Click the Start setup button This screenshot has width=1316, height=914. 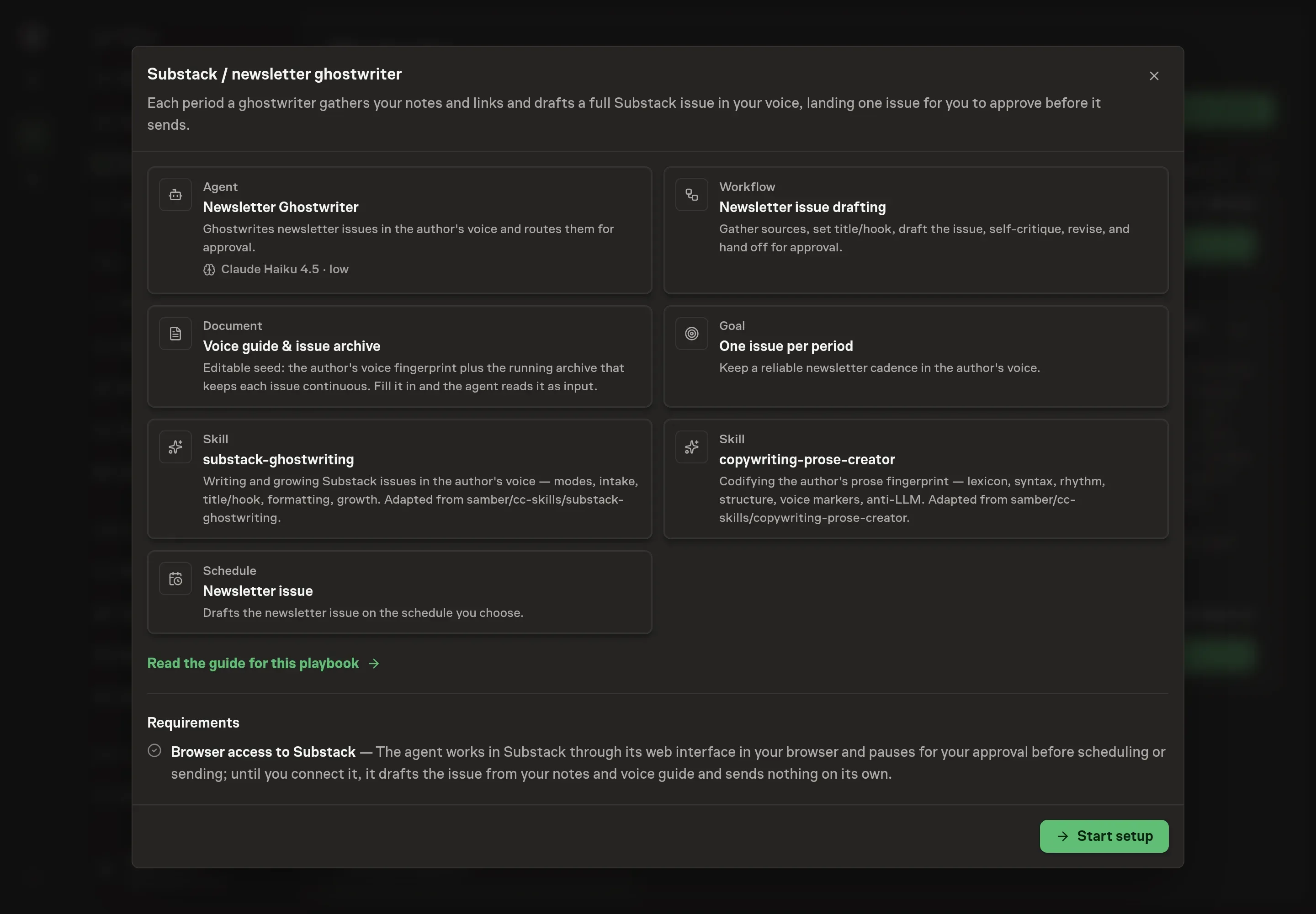[x=1104, y=836]
